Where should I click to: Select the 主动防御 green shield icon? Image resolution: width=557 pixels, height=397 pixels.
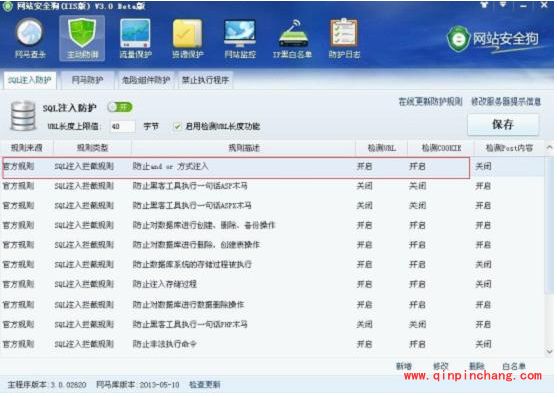click(82, 39)
